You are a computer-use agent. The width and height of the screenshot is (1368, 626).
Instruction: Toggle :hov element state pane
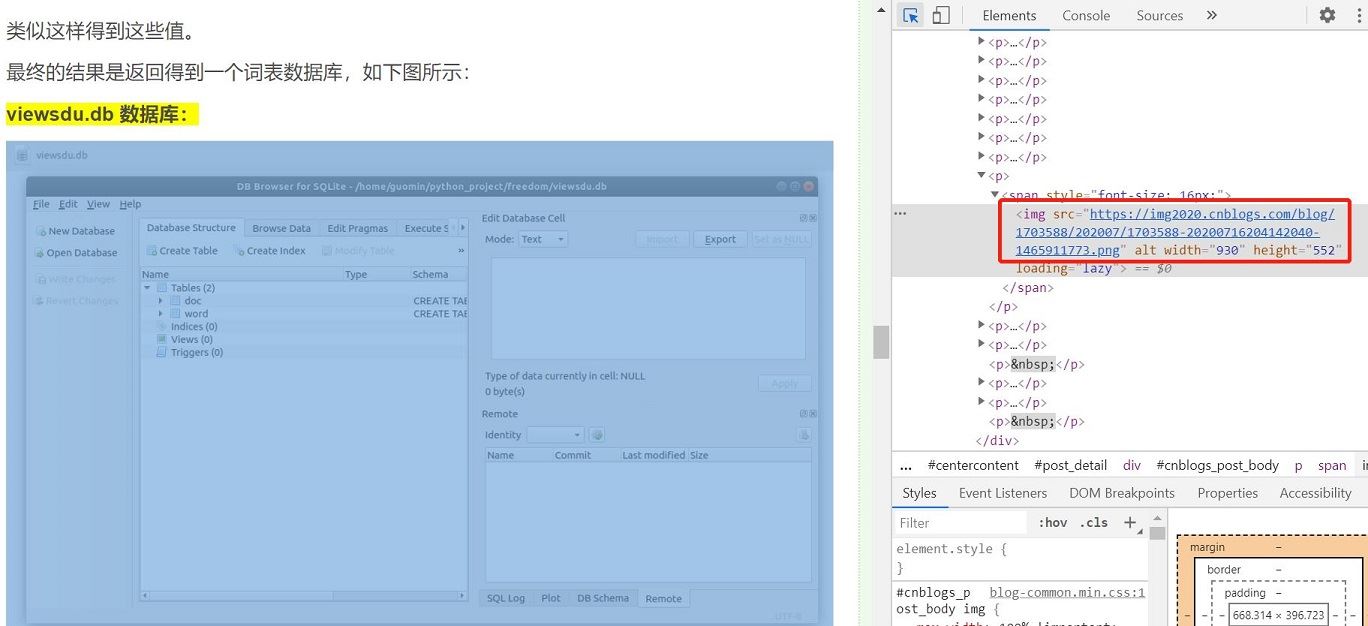[x=1052, y=522]
